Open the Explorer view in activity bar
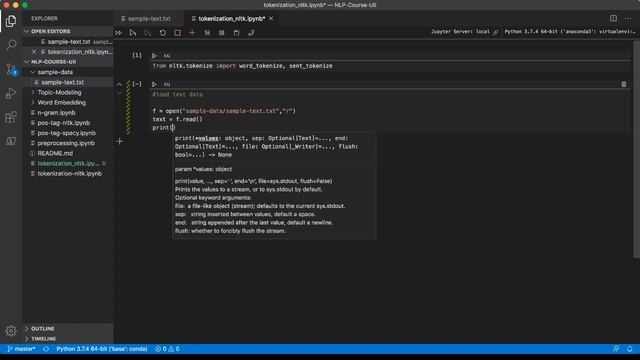 coord(11,21)
